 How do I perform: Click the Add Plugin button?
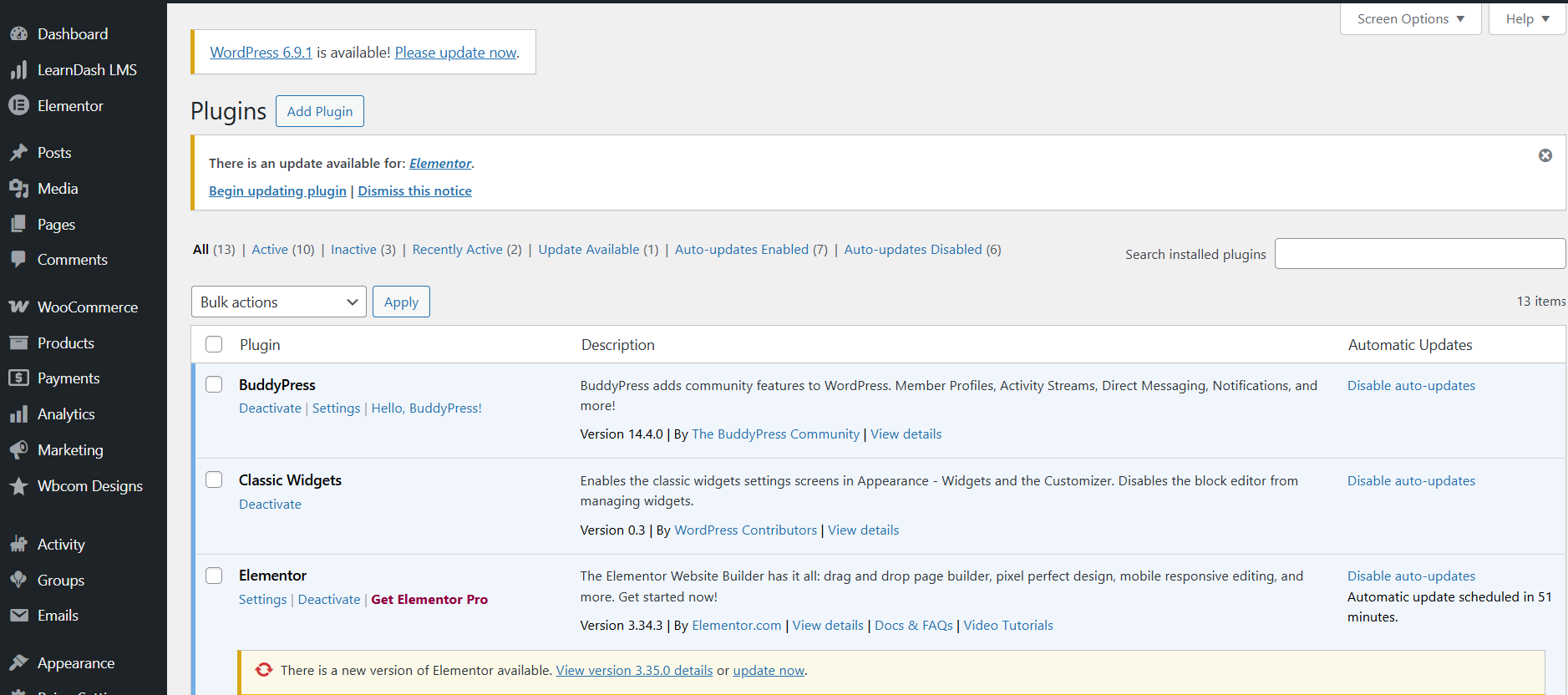click(x=320, y=111)
